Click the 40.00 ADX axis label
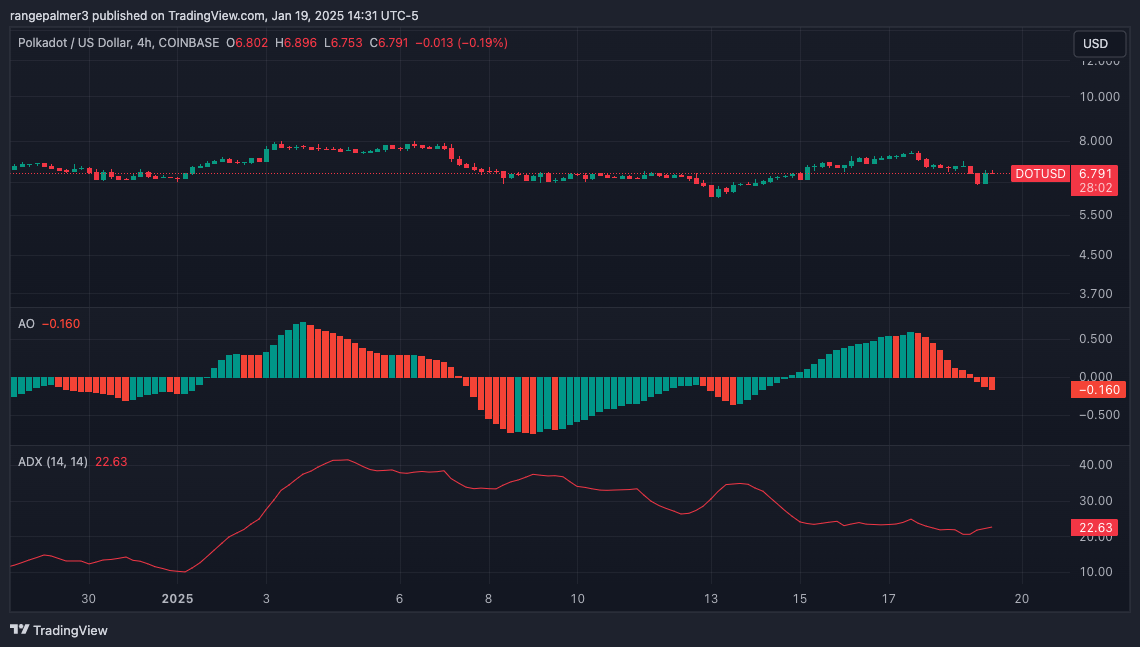 tap(1095, 465)
